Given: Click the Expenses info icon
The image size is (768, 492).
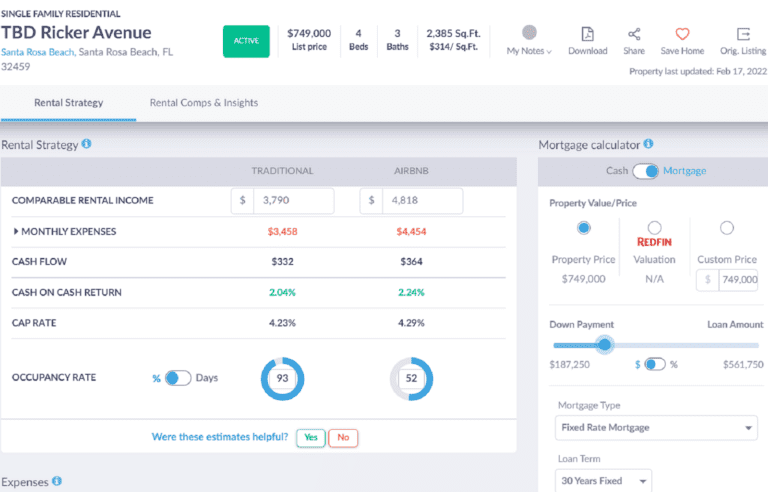Looking at the screenshot, I should click(x=57, y=482).
